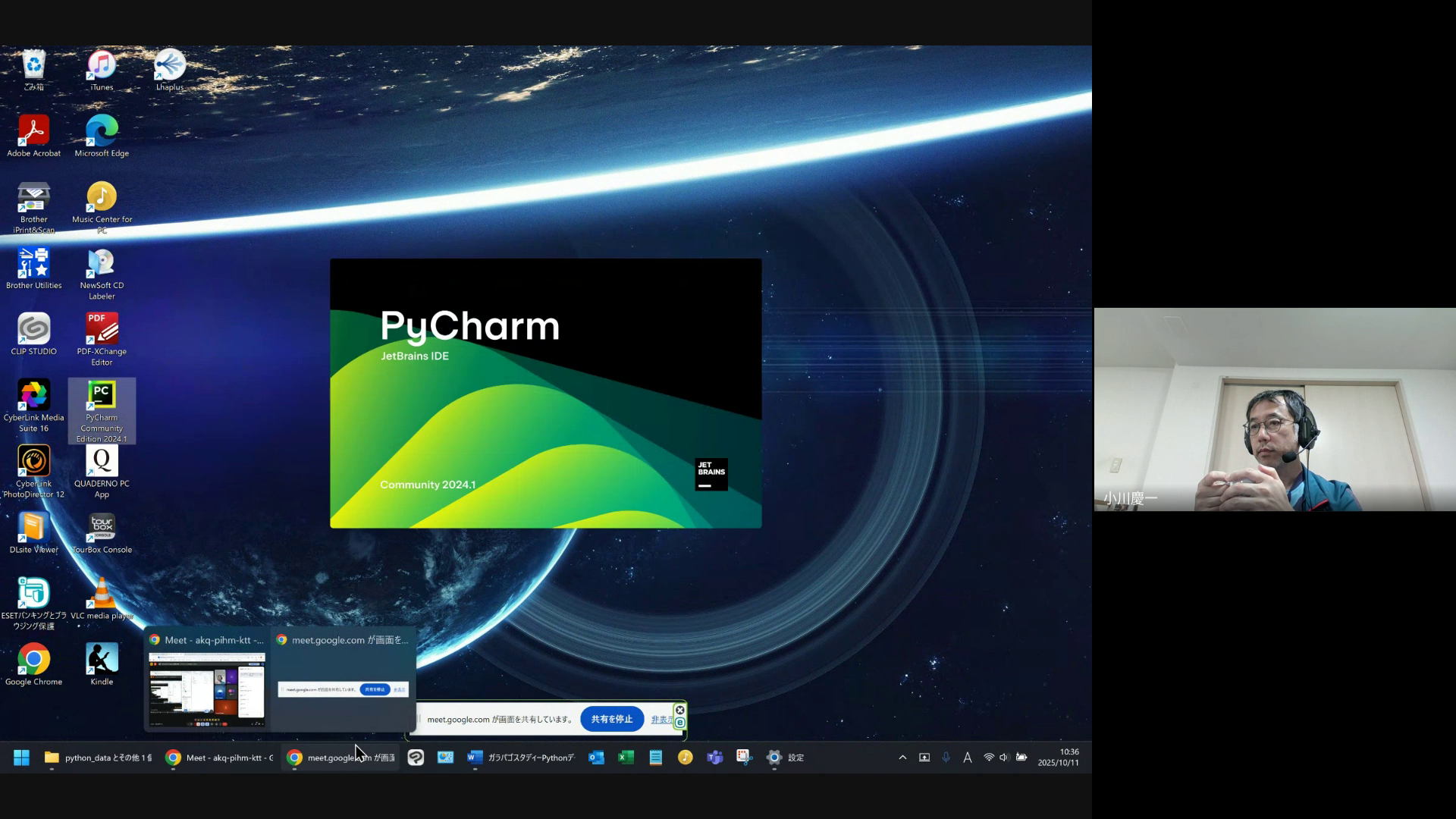Click the 共有を停止 button
Viewport: 1456px width, 819px height.
click(x=611, y=719)
